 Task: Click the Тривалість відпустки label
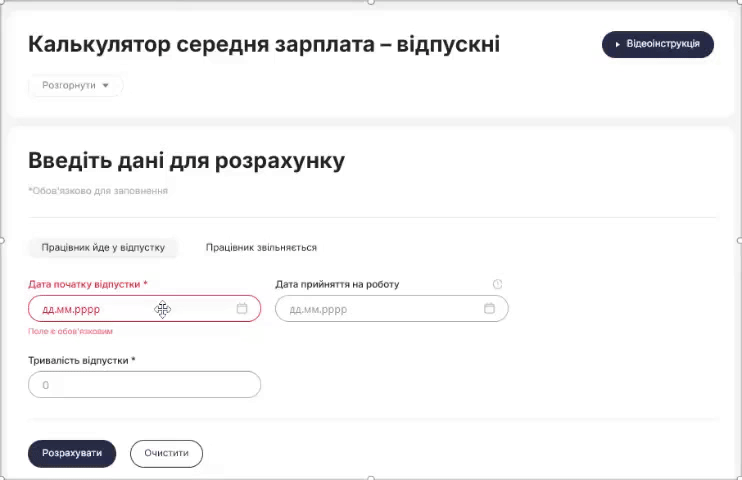82,361
